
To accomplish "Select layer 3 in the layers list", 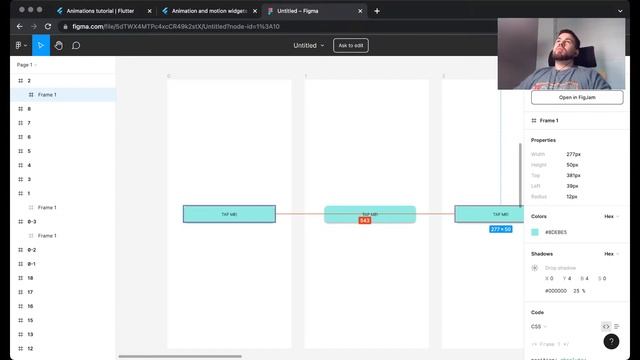I will 63,179.
